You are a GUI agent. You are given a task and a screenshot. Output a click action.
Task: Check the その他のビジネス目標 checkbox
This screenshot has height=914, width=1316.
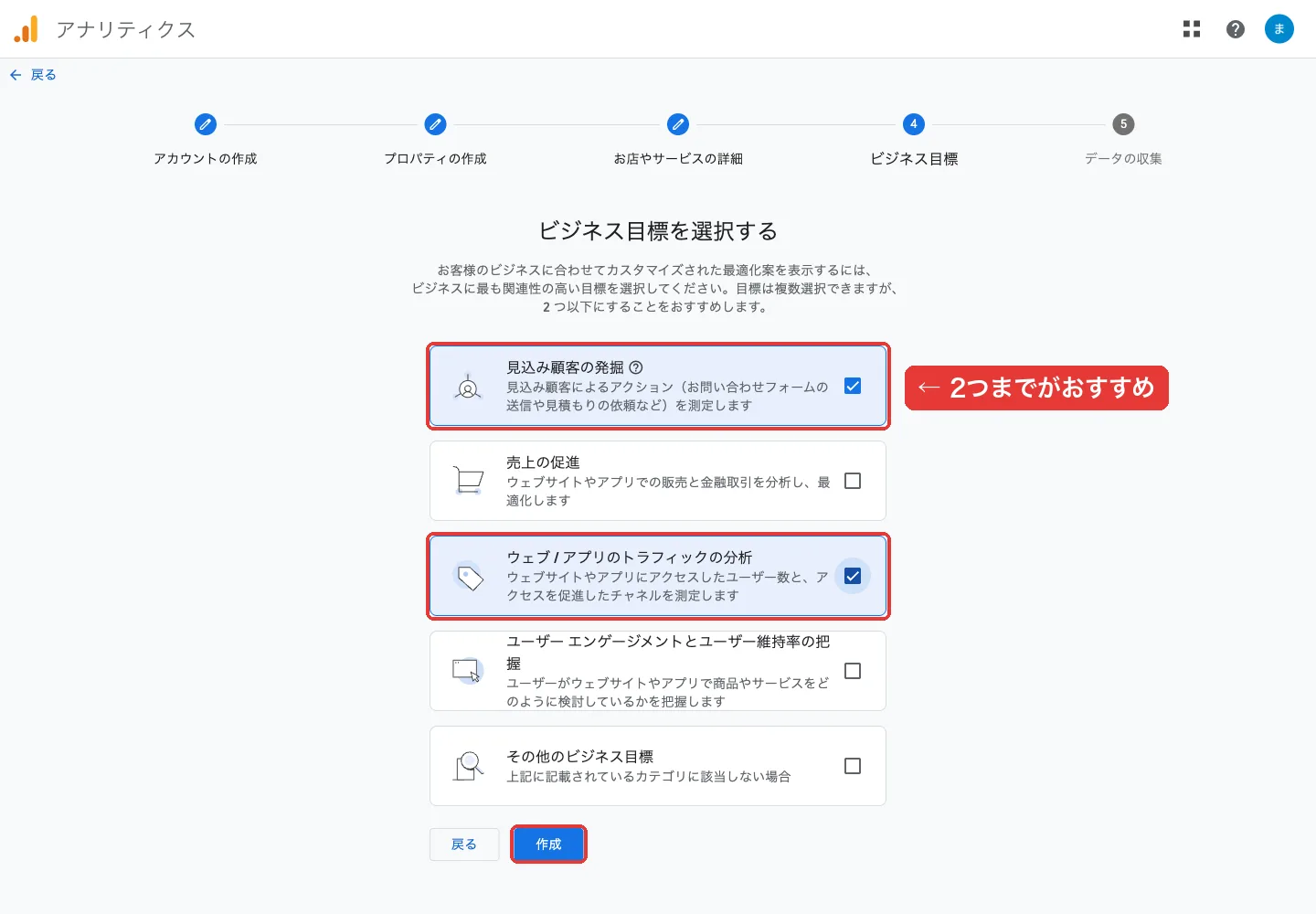tap(853, 766)
